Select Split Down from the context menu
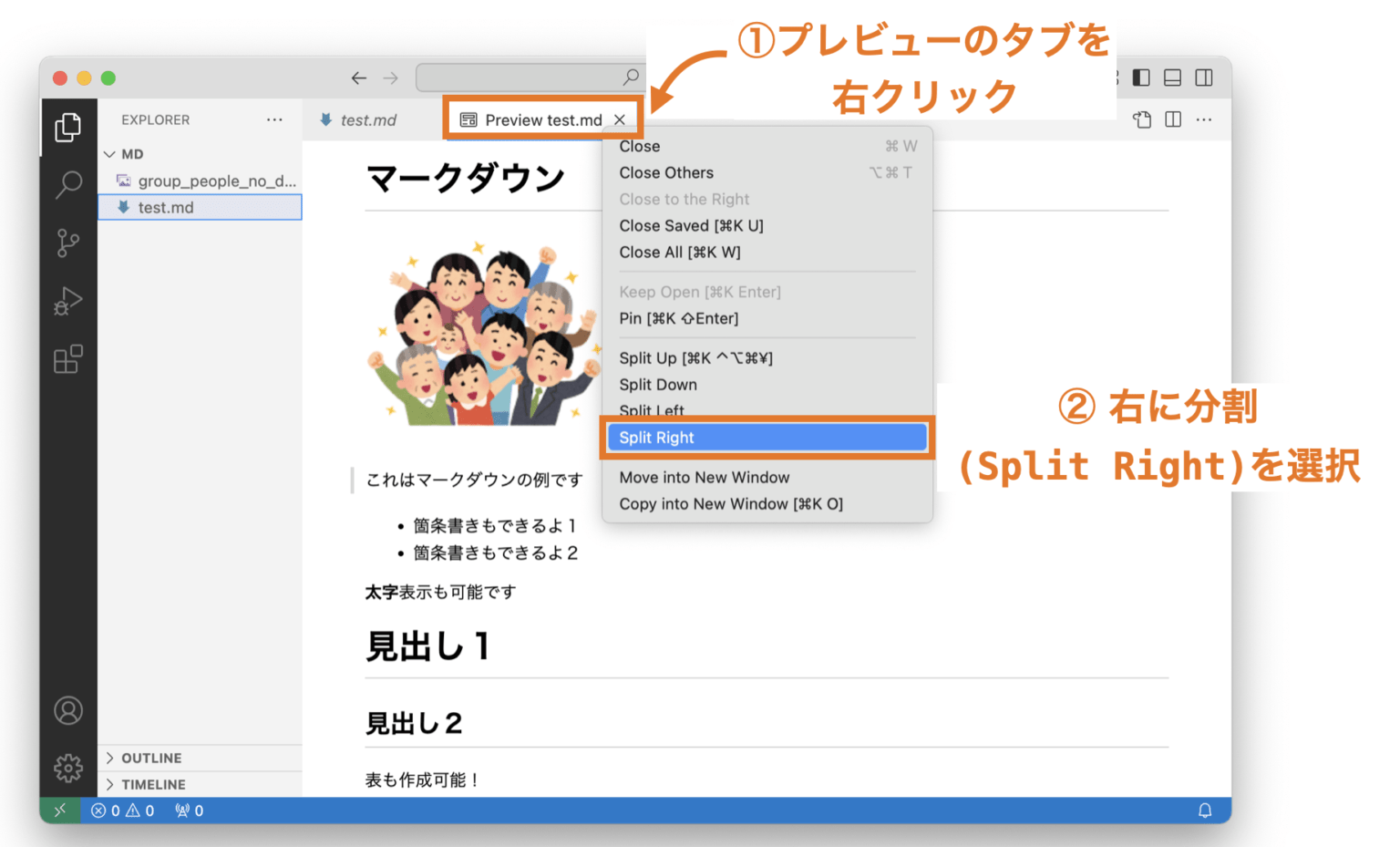Screen dimensions: 1400x847 (657, 384)
